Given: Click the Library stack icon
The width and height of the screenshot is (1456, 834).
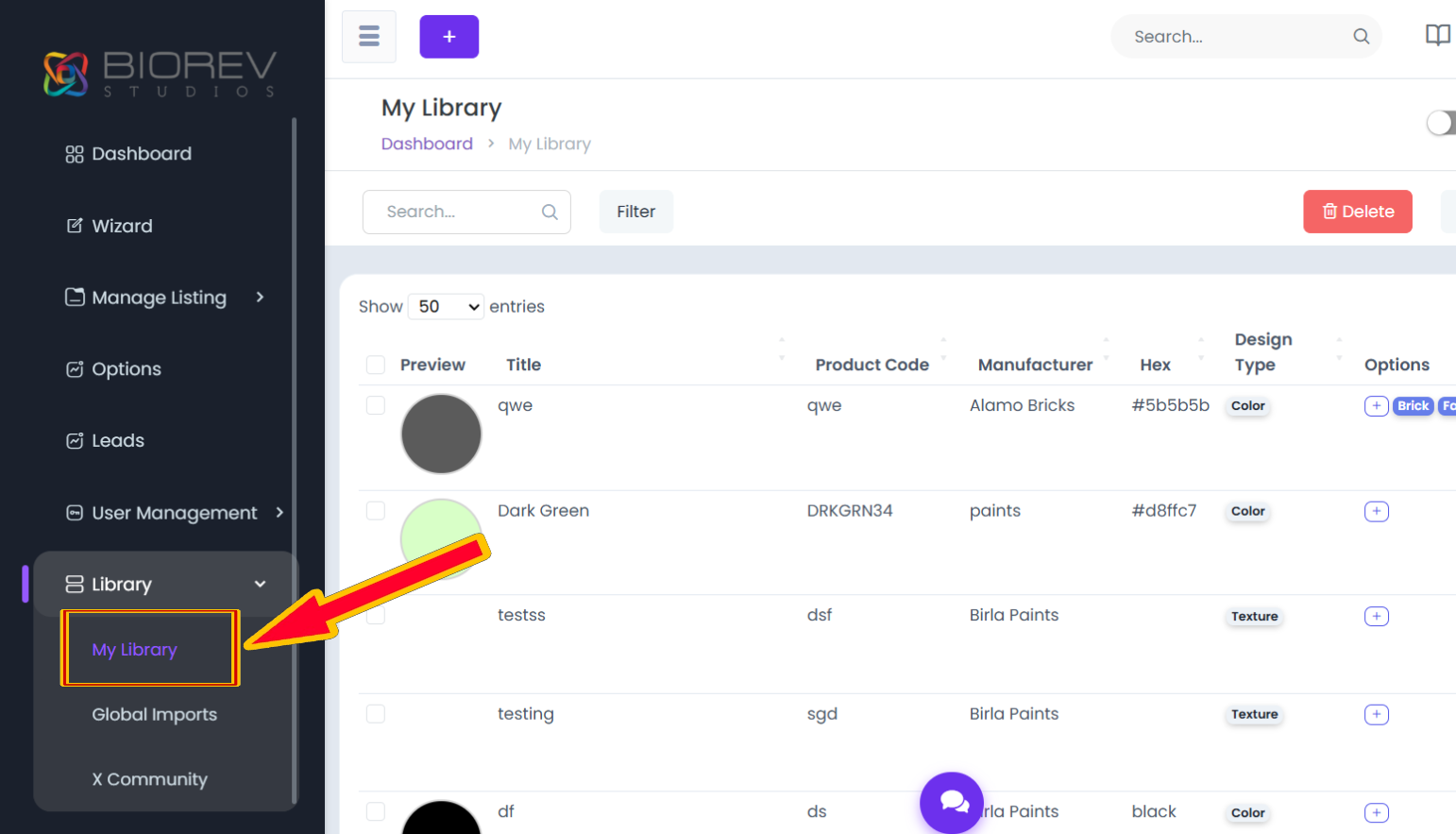Looking at the screenshot, I should [75, 585].
